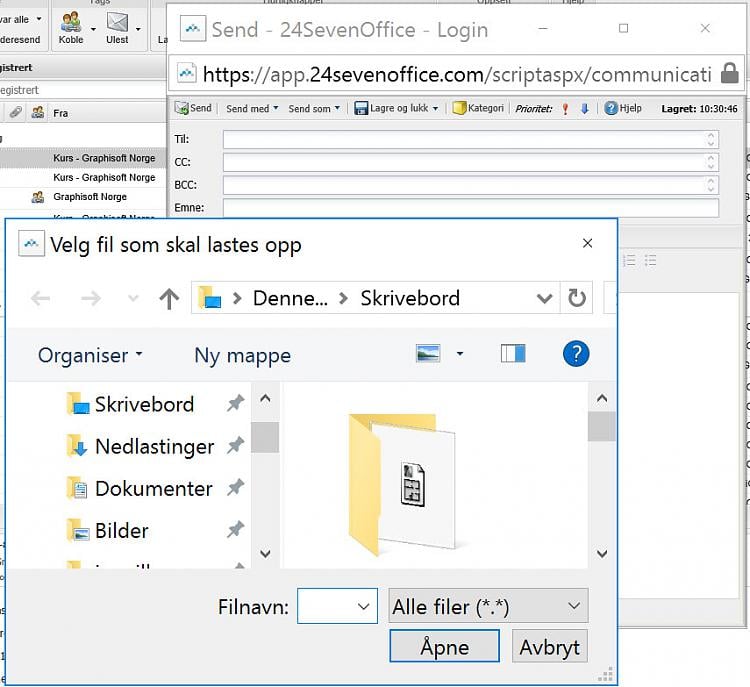Screen dimensions: 750x687
Task: Go back in file dialog
Action: pos(40,299)
